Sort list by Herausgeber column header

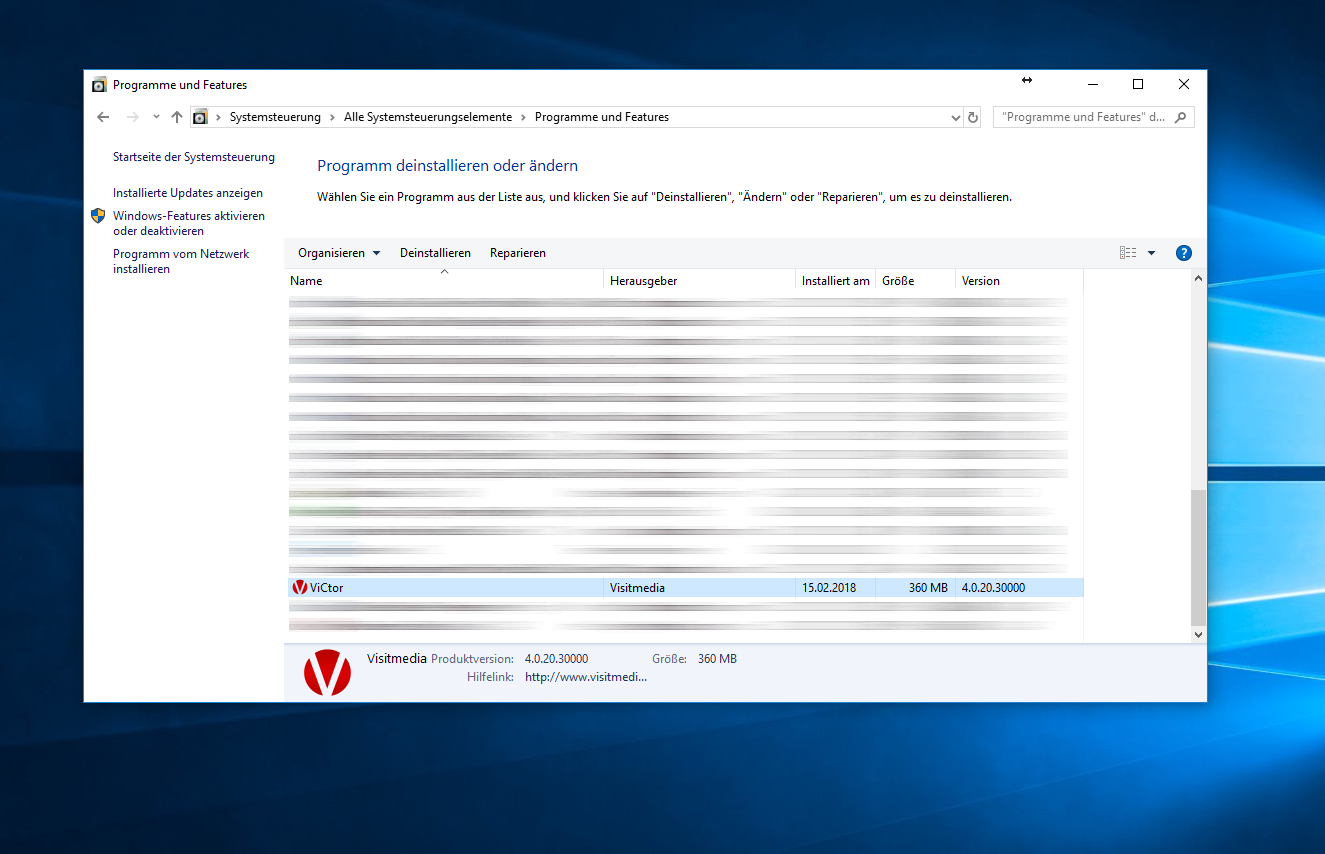coord(644,281)
